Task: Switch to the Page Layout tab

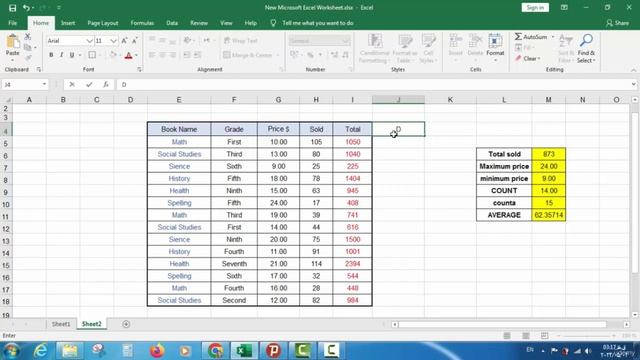Action: coord(102,23)
